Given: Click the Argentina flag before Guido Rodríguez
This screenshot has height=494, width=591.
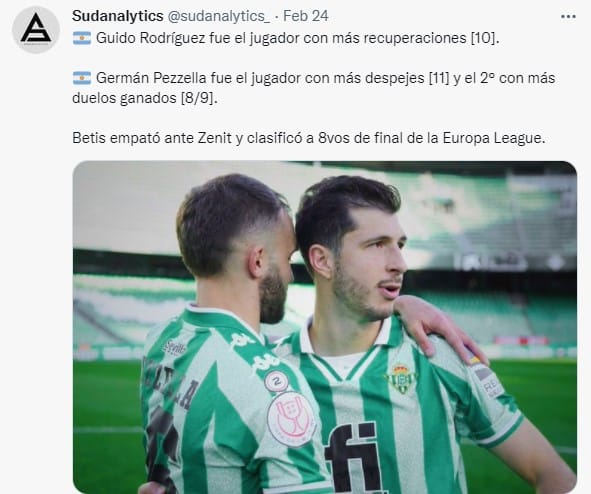Looking at the screenshot, I should pos(82,38).
